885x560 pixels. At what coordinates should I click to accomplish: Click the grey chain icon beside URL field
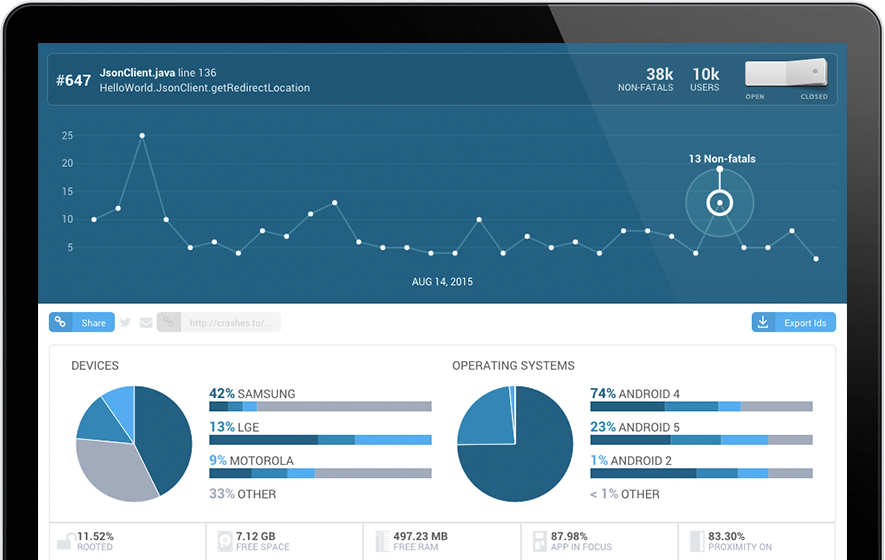coord(169,322)
